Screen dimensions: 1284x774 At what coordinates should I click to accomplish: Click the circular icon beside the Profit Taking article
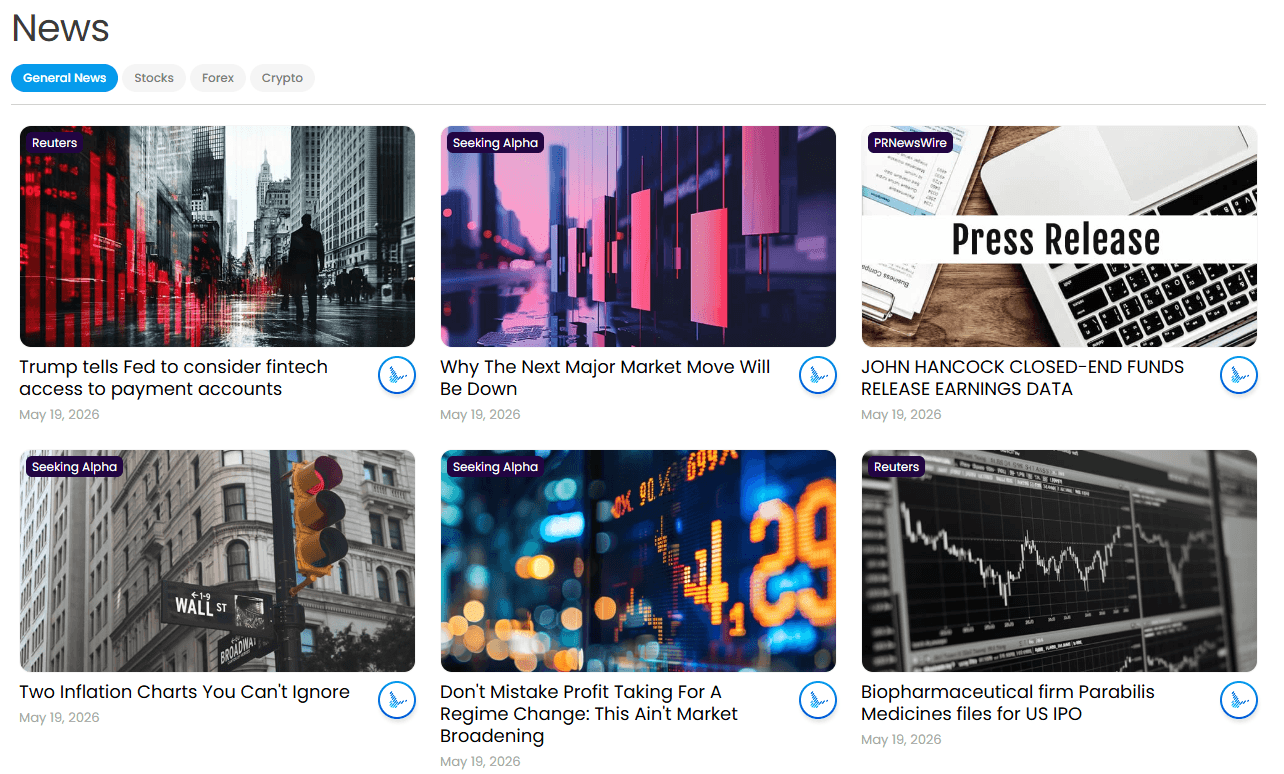tap(818, 700)
